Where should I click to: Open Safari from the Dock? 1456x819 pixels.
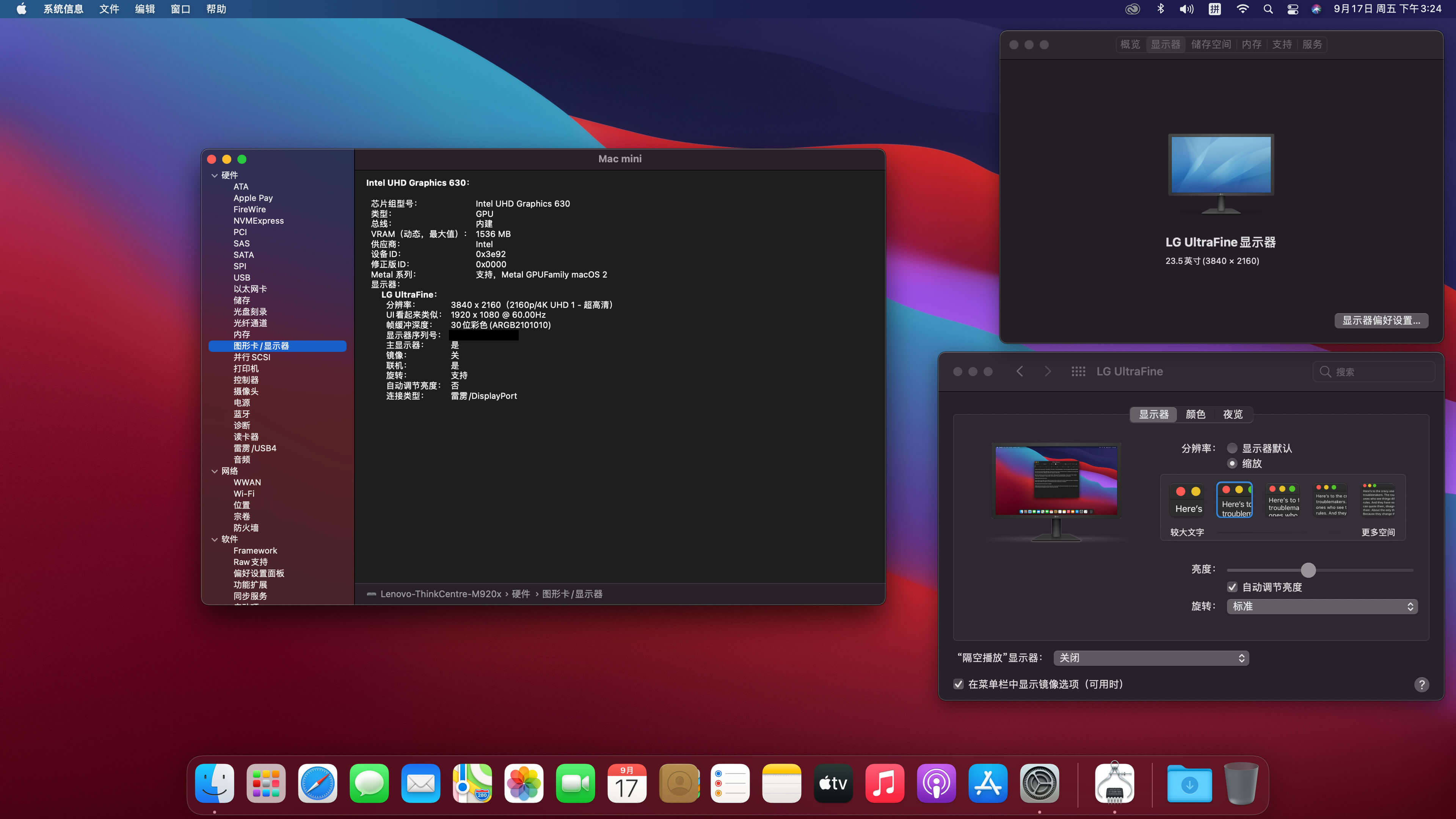(x=317, y=783)
